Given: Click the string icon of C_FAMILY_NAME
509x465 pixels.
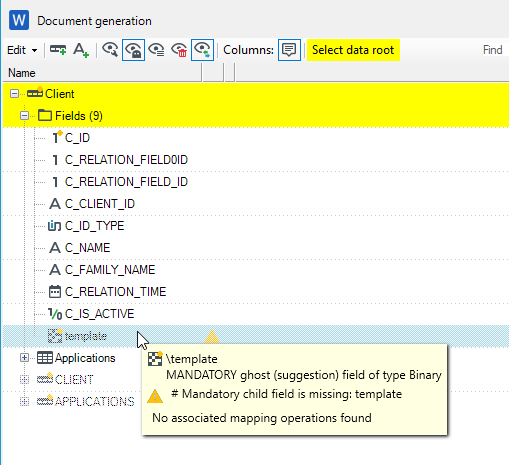Looking at the screenshot, I should (x=55, y=270).
